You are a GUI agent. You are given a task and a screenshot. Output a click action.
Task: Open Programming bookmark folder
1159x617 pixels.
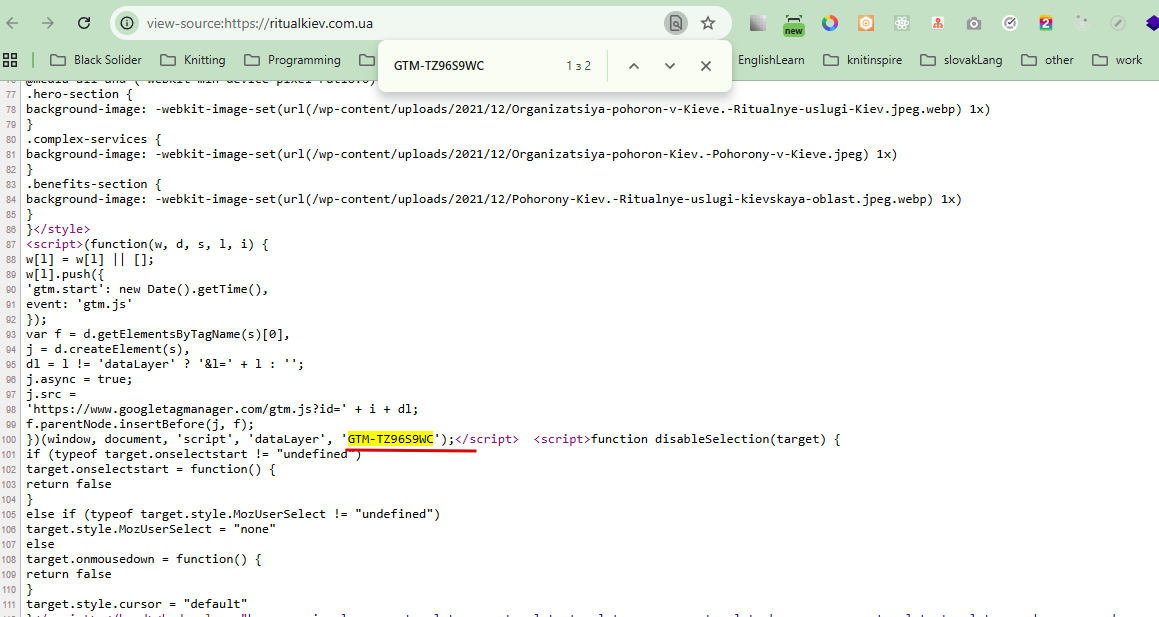[293, 60]
